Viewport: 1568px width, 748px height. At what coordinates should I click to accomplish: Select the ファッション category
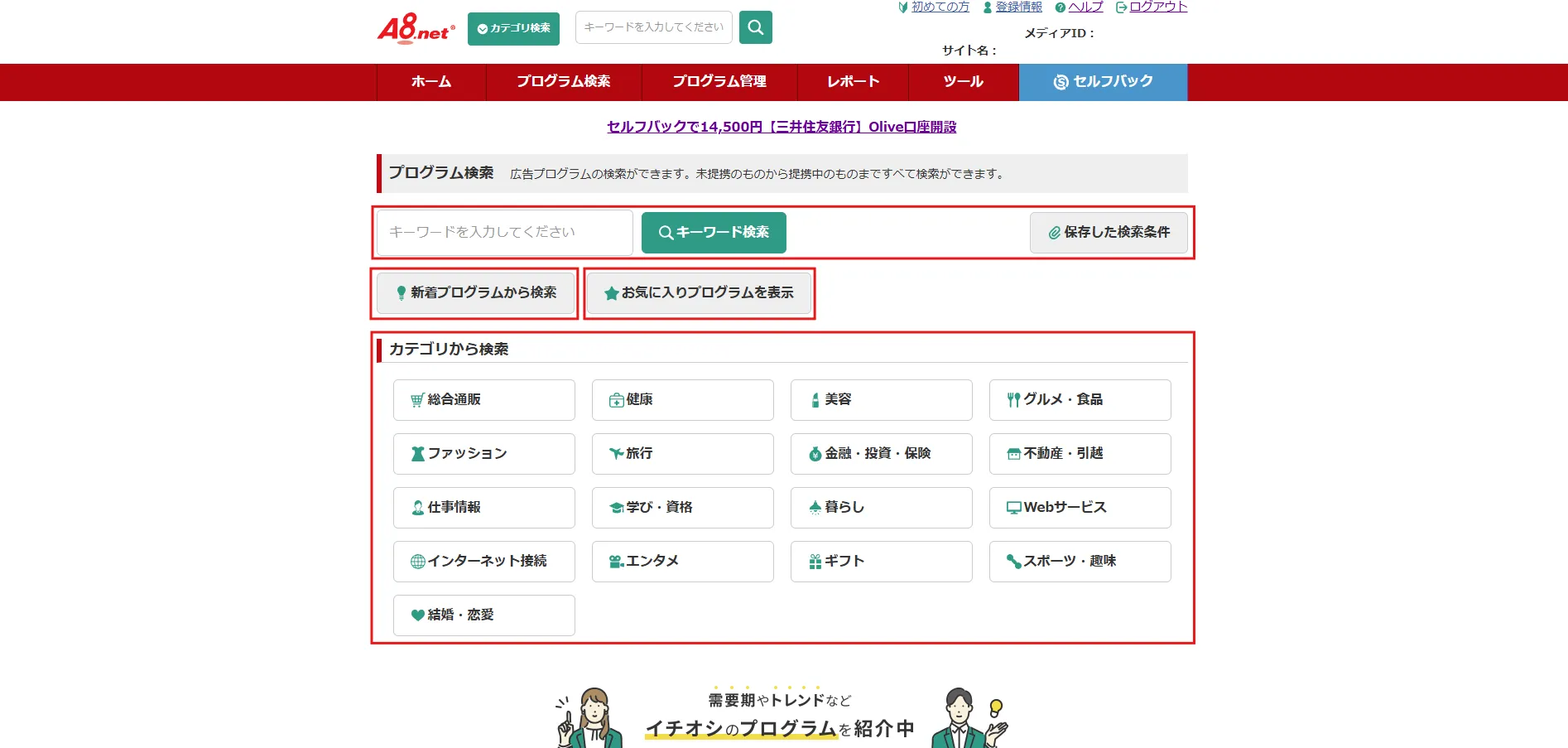pos(484,454)
